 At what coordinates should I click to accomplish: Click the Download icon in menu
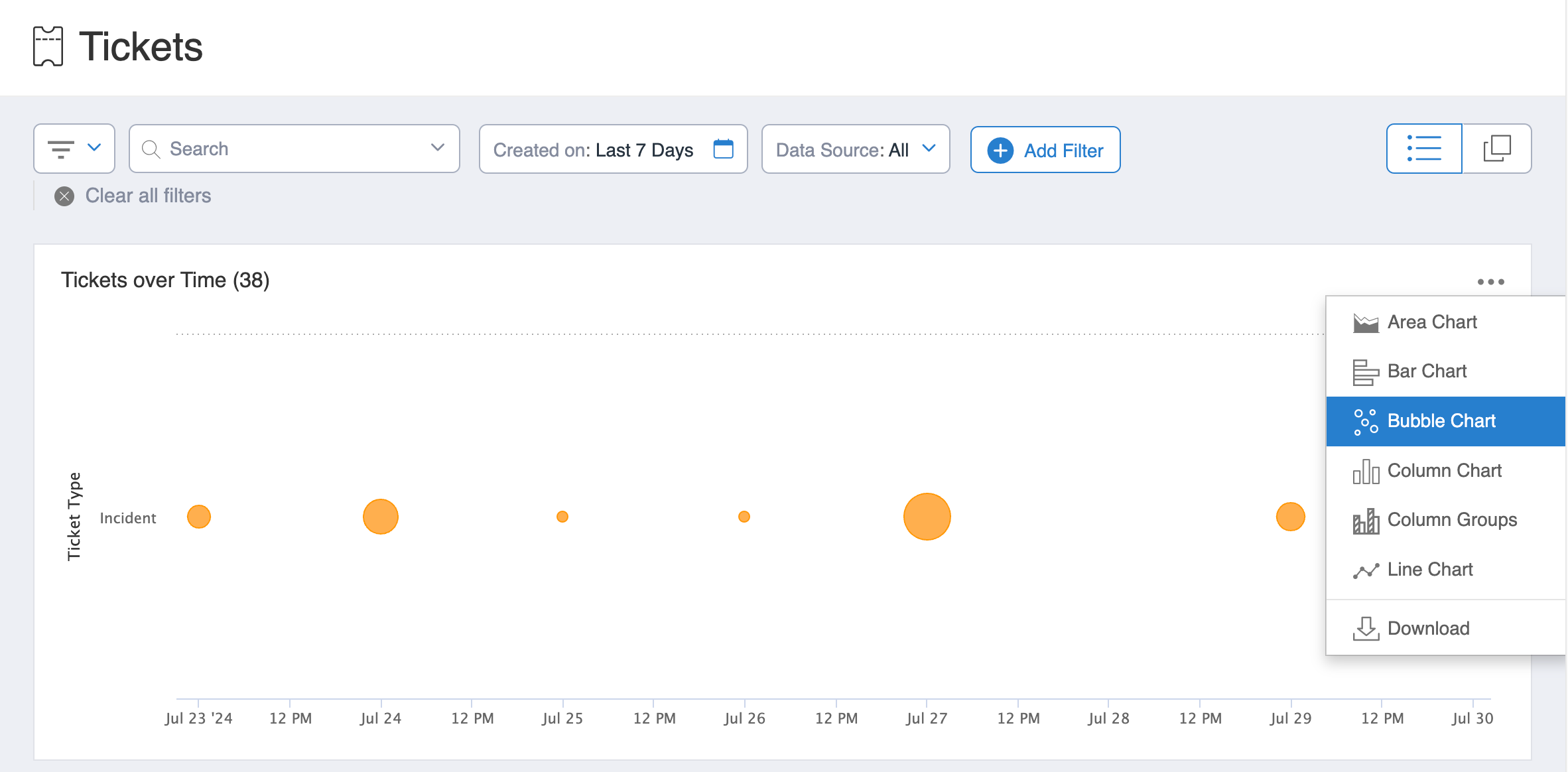coord(1366,629)
